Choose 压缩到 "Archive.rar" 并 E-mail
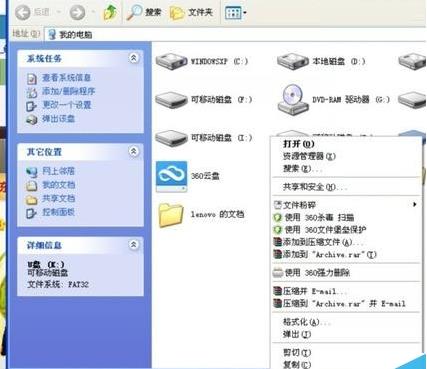Image resolution: width=427 pixels, height=369 pixels. coord(346,303)
